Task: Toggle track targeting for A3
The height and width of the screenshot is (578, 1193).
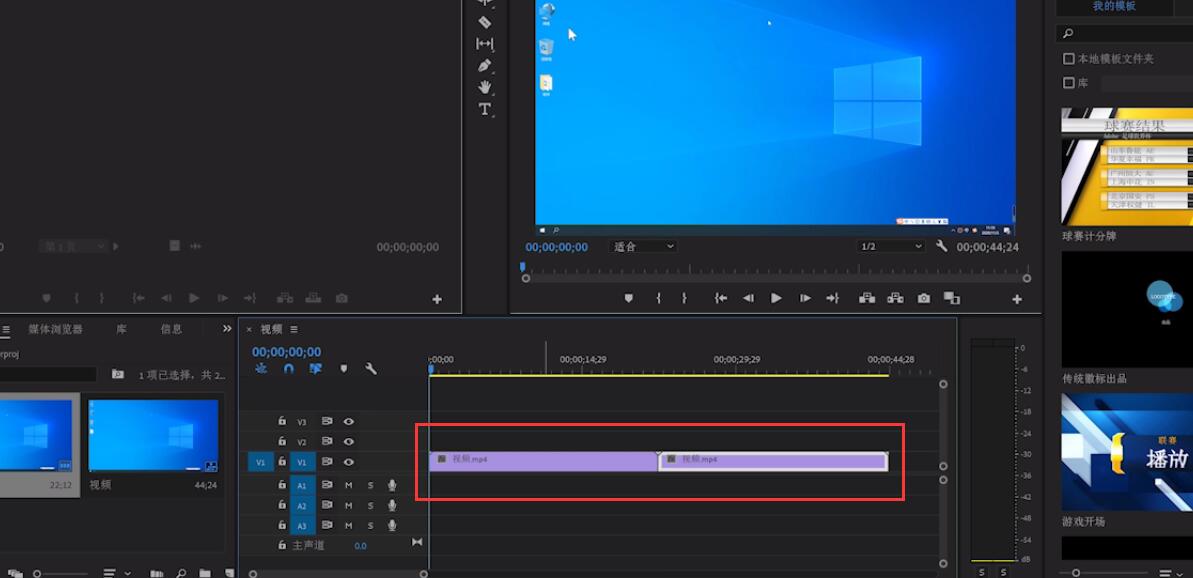Action: click(x=302, y=526)
